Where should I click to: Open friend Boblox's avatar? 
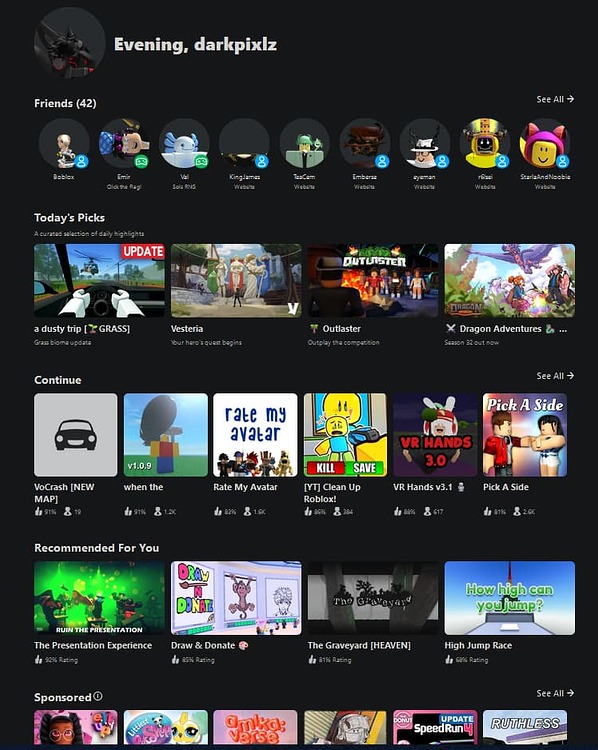pyautogui.click(x=64, y=143)
